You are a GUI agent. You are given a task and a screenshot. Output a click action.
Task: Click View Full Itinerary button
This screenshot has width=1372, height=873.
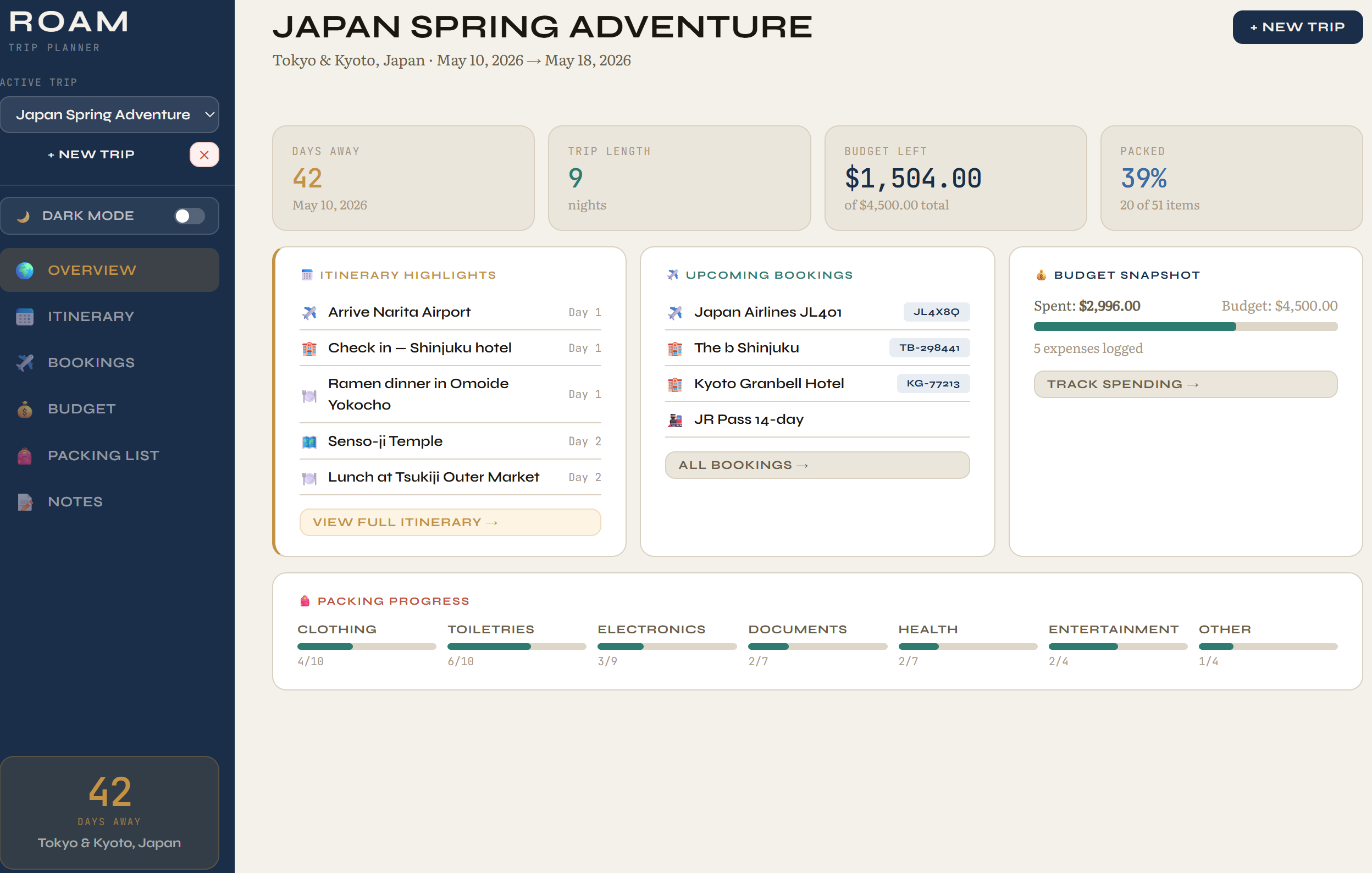[450, 522]
